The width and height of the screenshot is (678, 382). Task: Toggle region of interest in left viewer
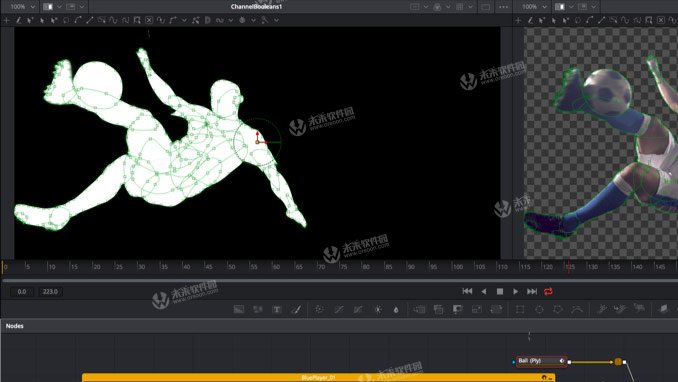415,7
